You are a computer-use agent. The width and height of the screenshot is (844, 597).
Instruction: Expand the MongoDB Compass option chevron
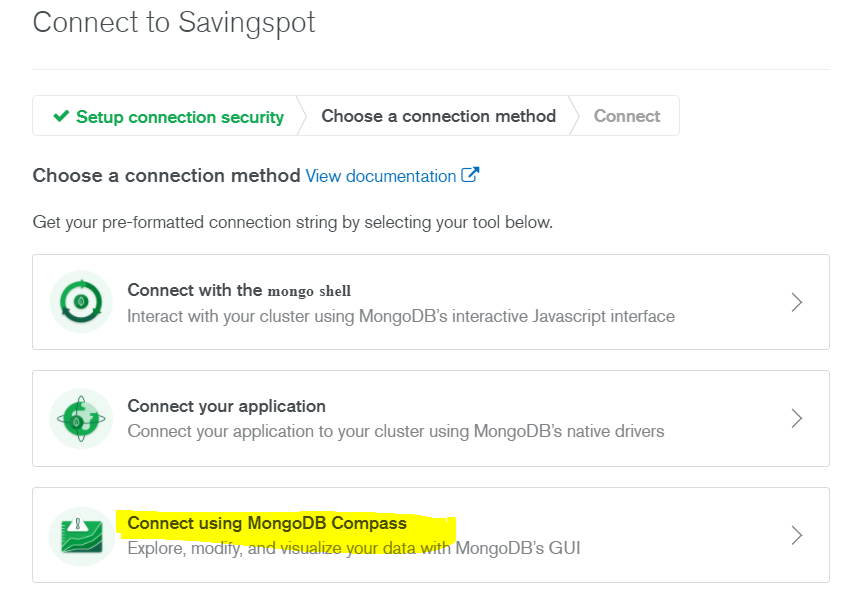tap(797, 535)
